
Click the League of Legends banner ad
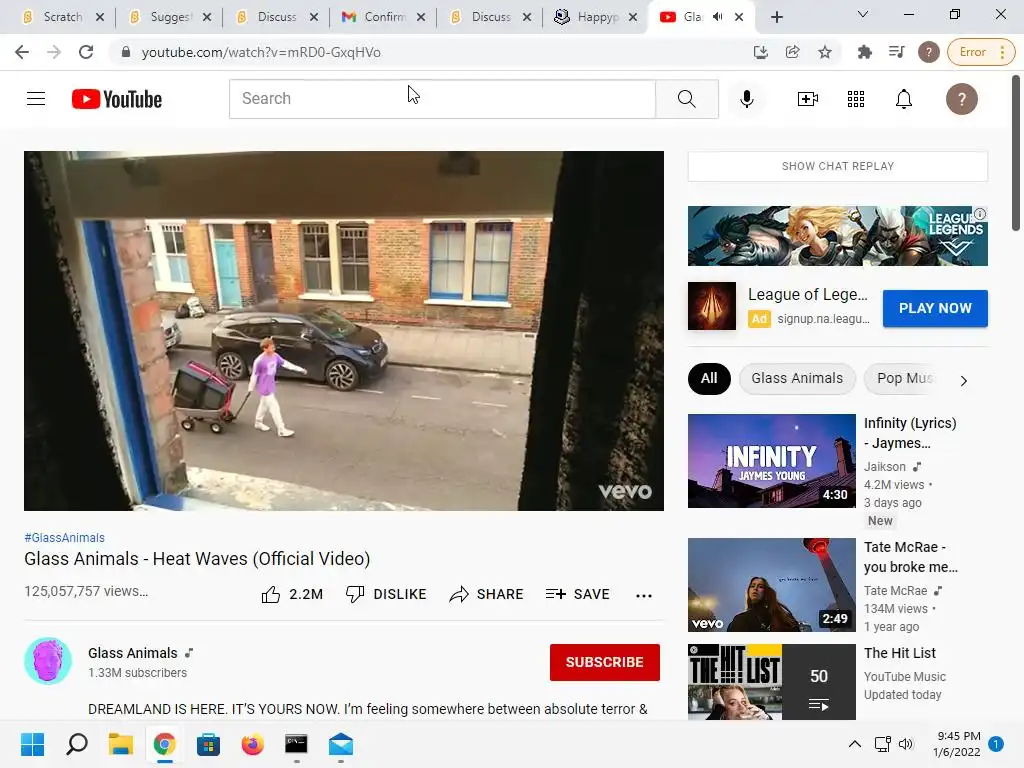[x=837, y=236]
